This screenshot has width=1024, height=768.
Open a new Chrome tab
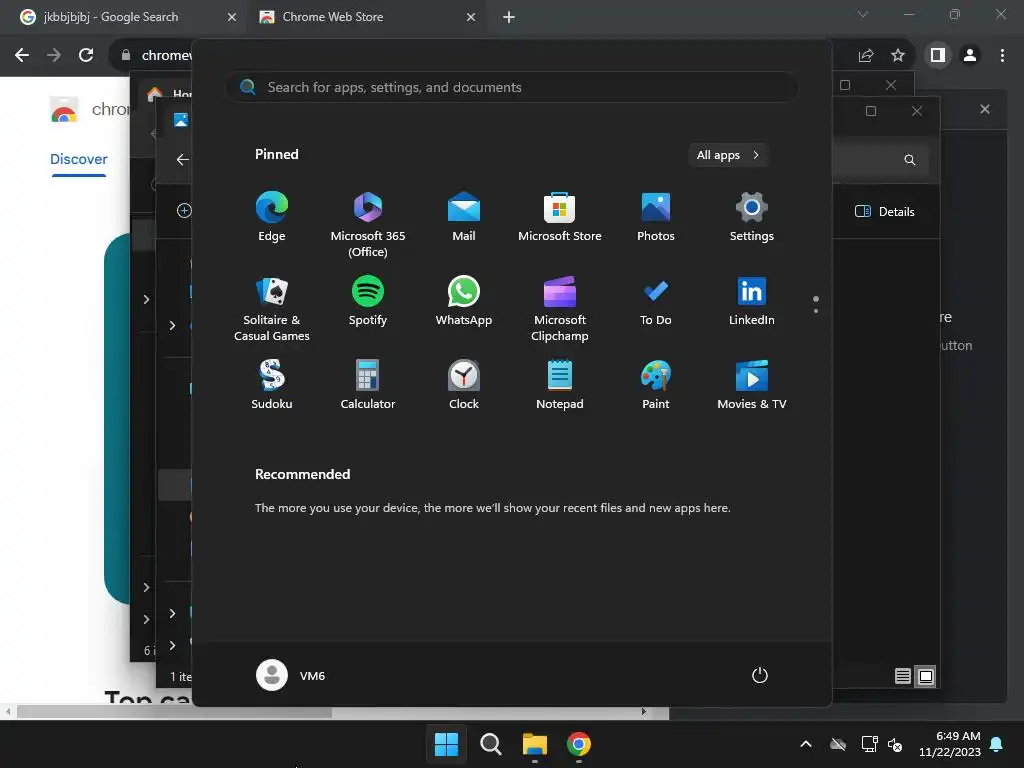[509, 17]
